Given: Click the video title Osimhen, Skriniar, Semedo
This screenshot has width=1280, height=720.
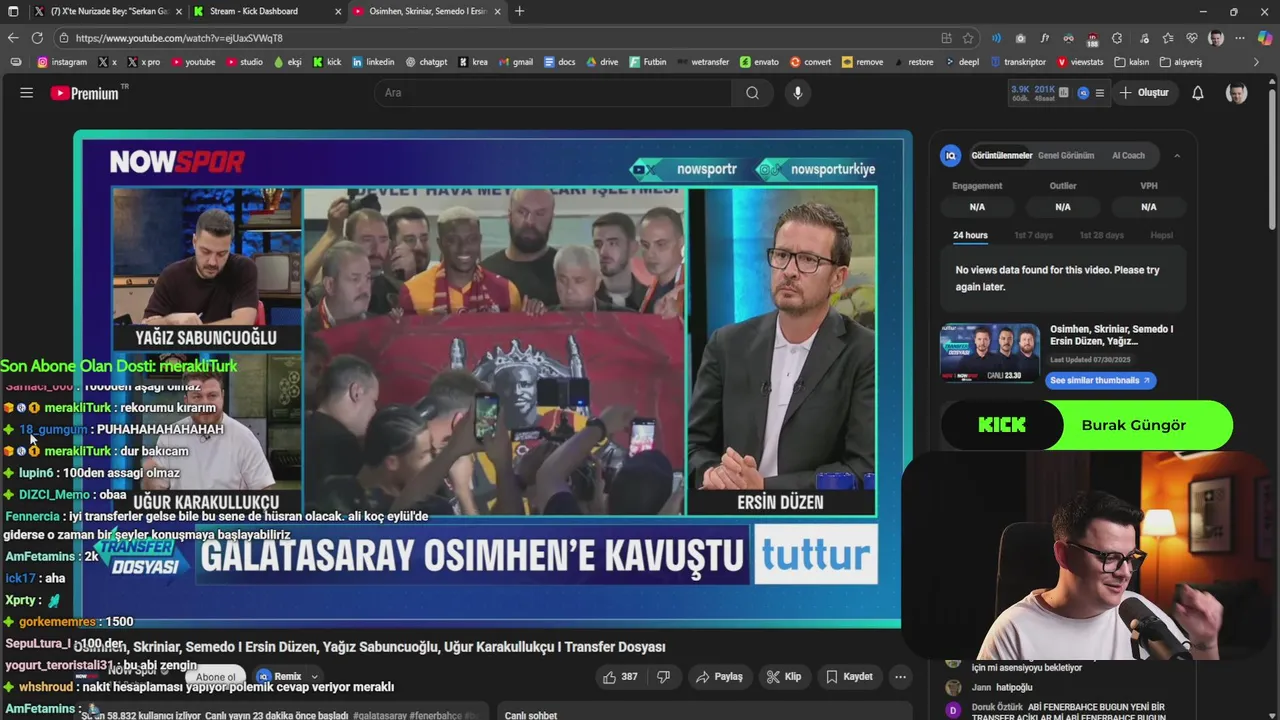Looking at the screenshot, I should pos(370,647).
